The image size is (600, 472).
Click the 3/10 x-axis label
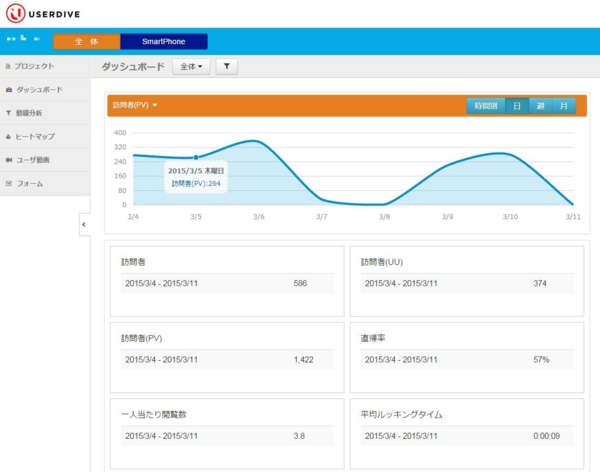pos(510,217)
